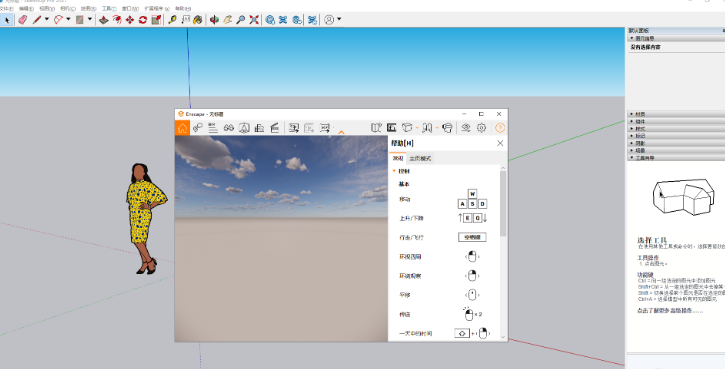
Task: Pick the Tape Measure tool
Action: pos(172,19)
